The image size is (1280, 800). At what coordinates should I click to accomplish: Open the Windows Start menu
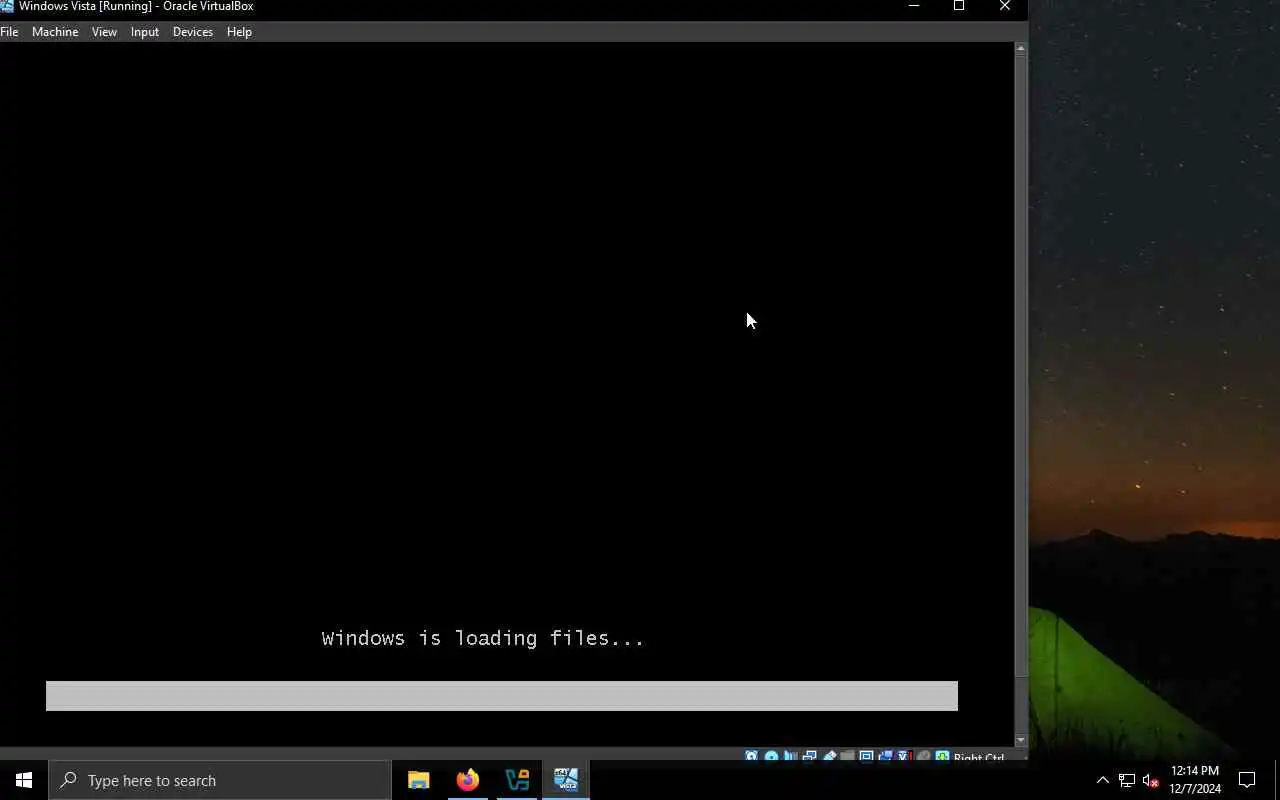(24, 780)
